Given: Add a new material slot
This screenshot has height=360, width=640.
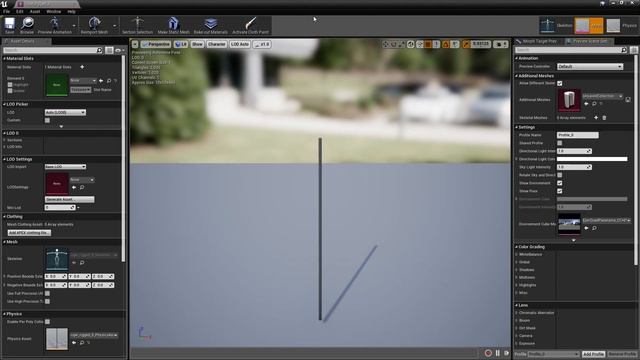Looking at the screenshot, I should pos(82,67).
